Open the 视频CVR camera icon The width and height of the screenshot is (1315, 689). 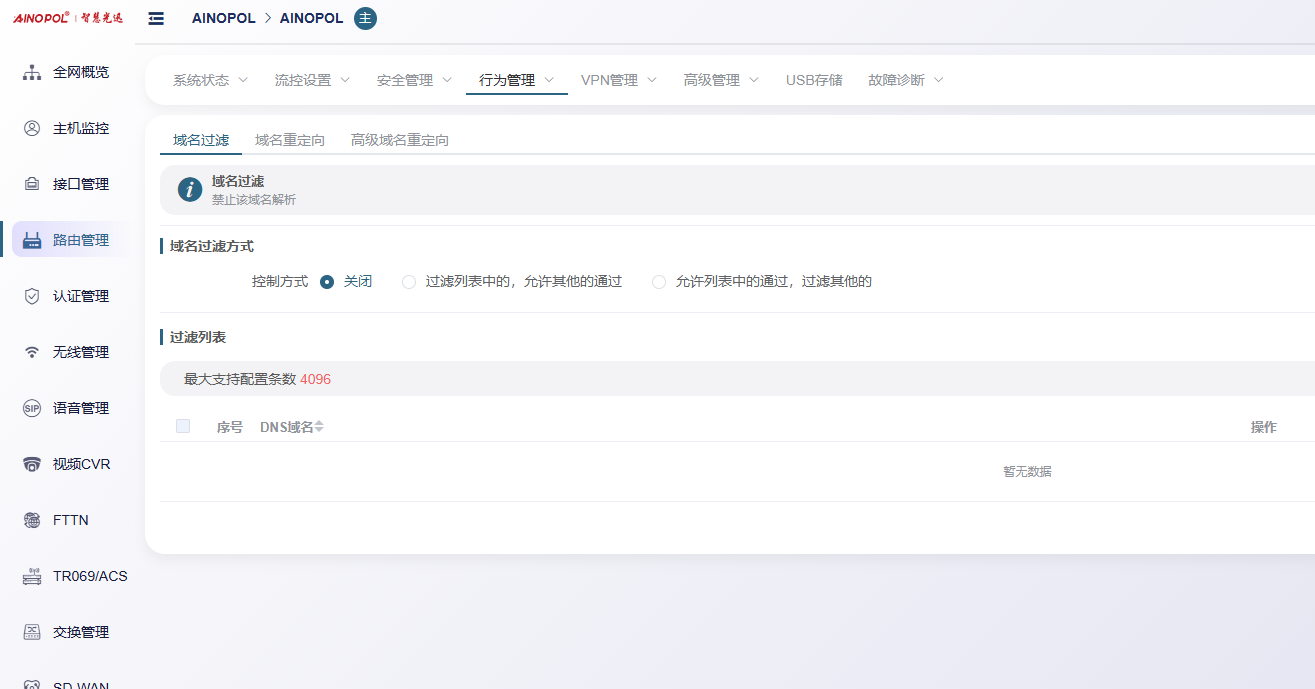coord(32,464)
